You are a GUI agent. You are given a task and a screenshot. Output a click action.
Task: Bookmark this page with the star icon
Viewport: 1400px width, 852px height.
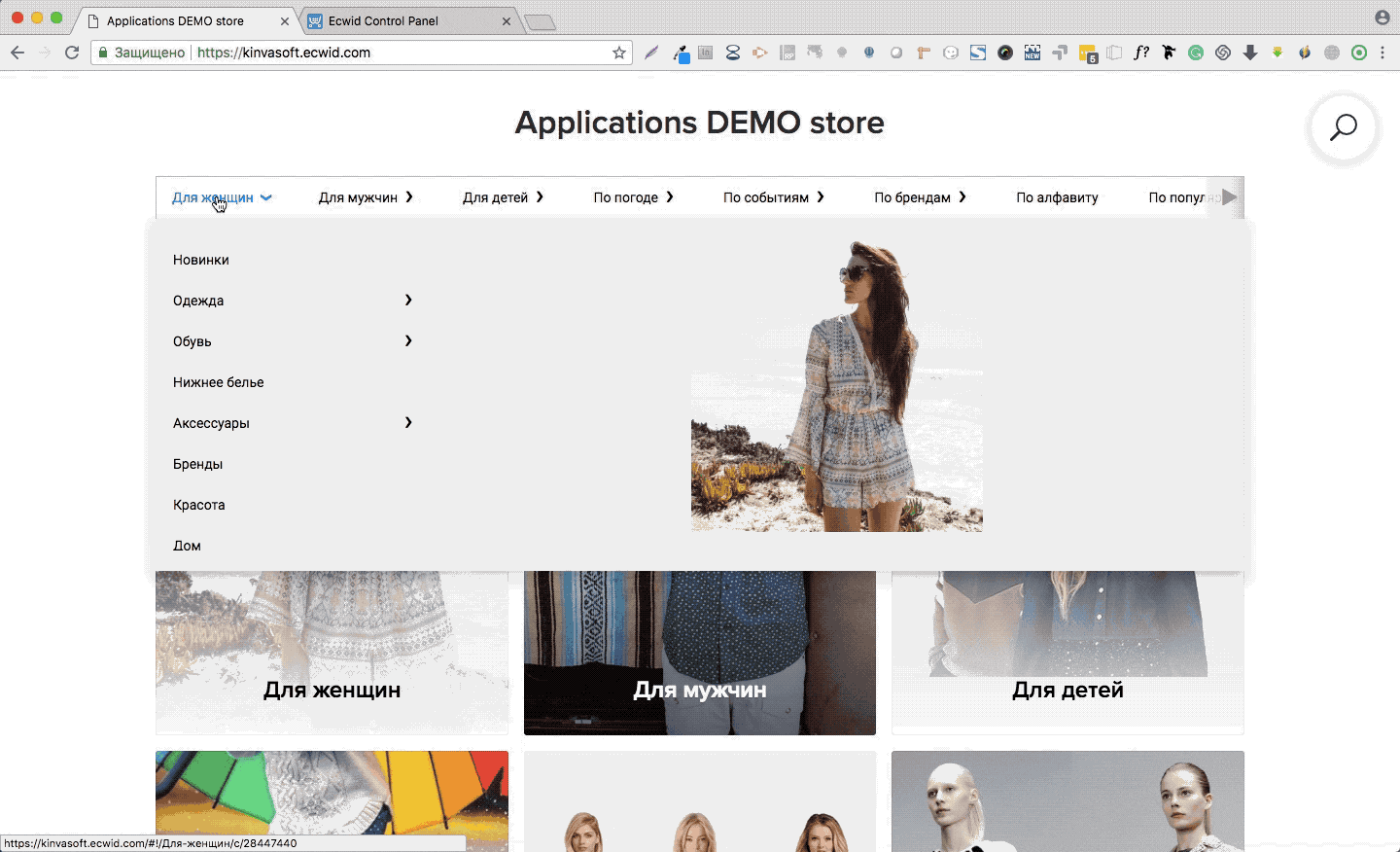click(x=619, y=53)
